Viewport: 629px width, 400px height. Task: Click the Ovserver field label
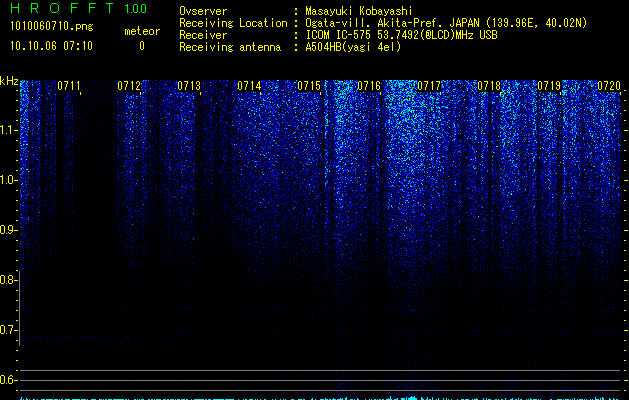tap(203, 11)
